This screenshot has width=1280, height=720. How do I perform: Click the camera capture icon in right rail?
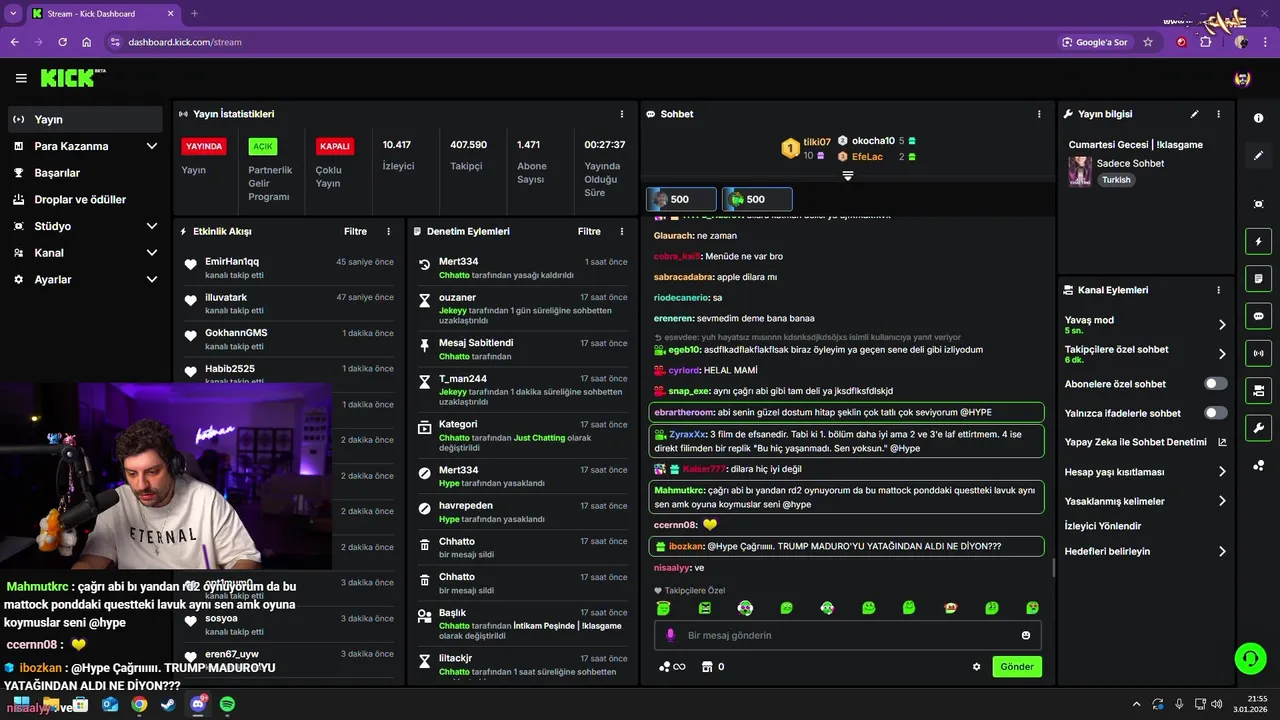(1258, 204)
